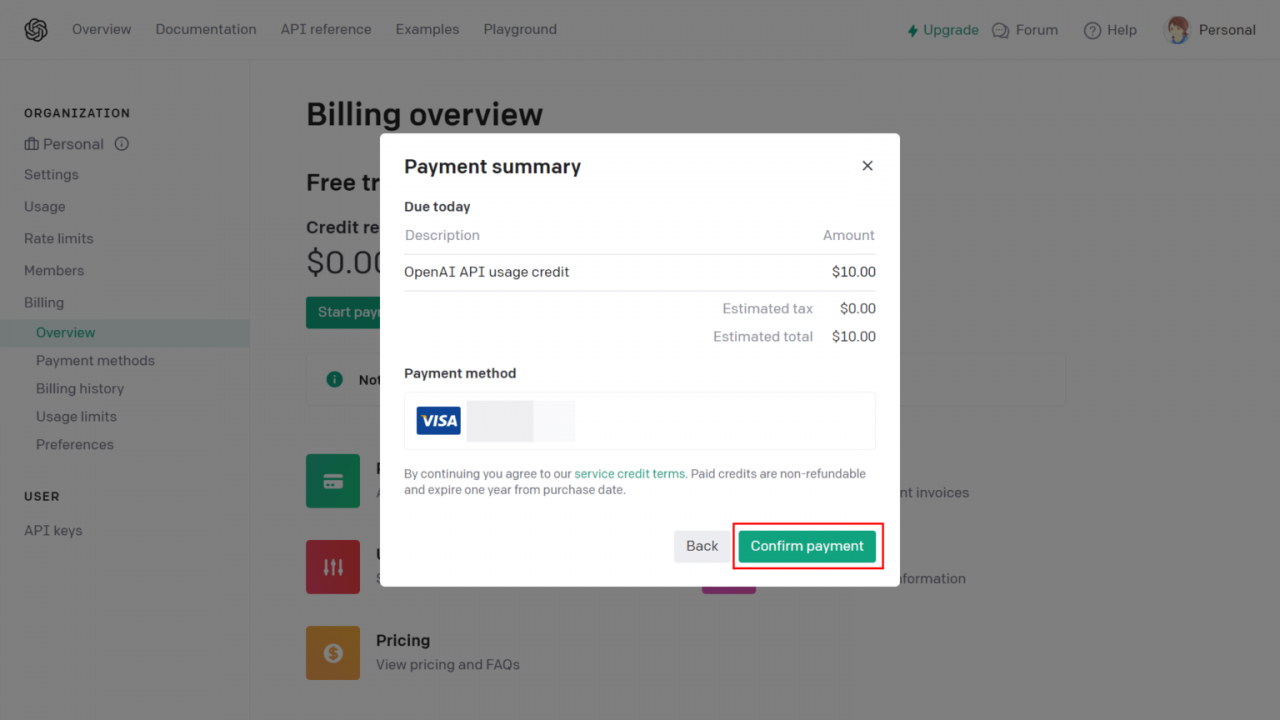Click the Visa card icon
Screen dimensions: 1280x720
pyautogui.click(x=438, y=421)
